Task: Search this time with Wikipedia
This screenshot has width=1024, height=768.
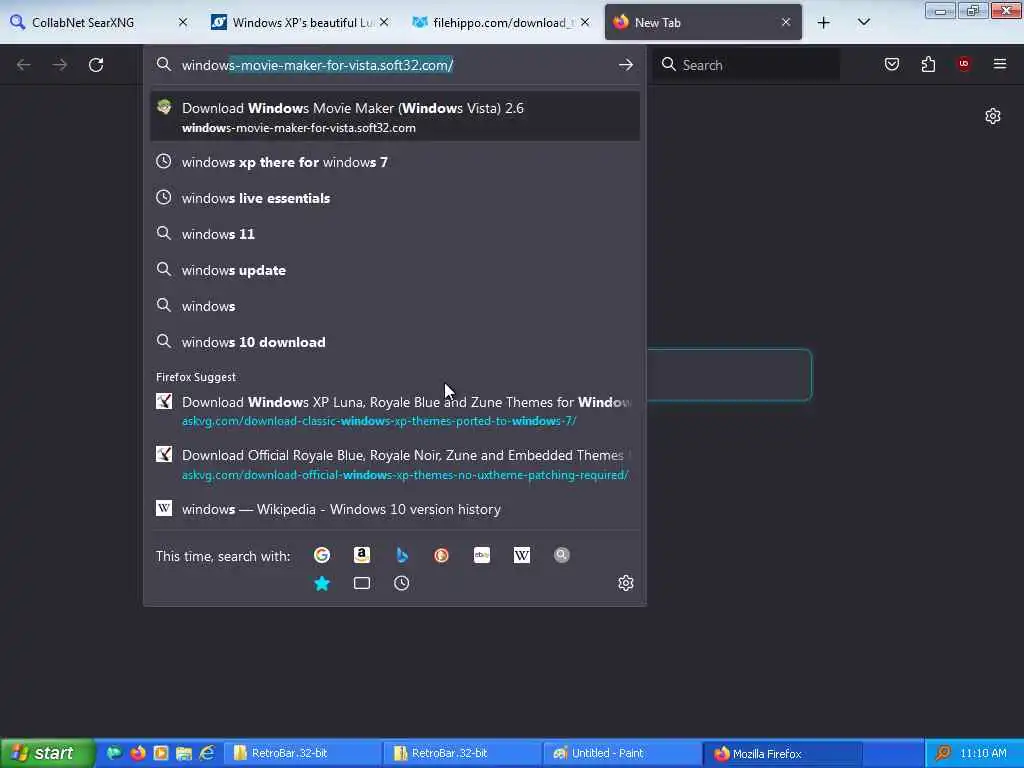Action: pos(522,555)
